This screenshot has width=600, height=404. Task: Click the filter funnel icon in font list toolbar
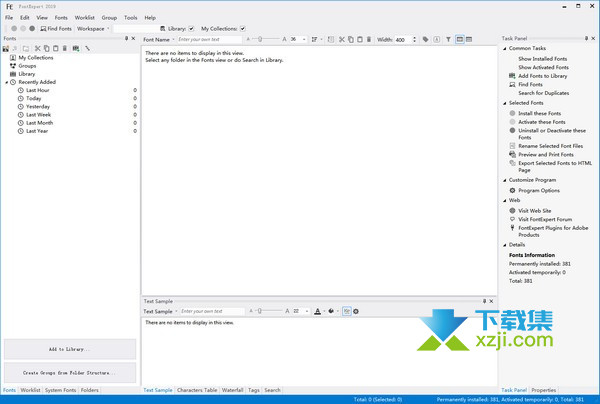[x=448, y=40]
